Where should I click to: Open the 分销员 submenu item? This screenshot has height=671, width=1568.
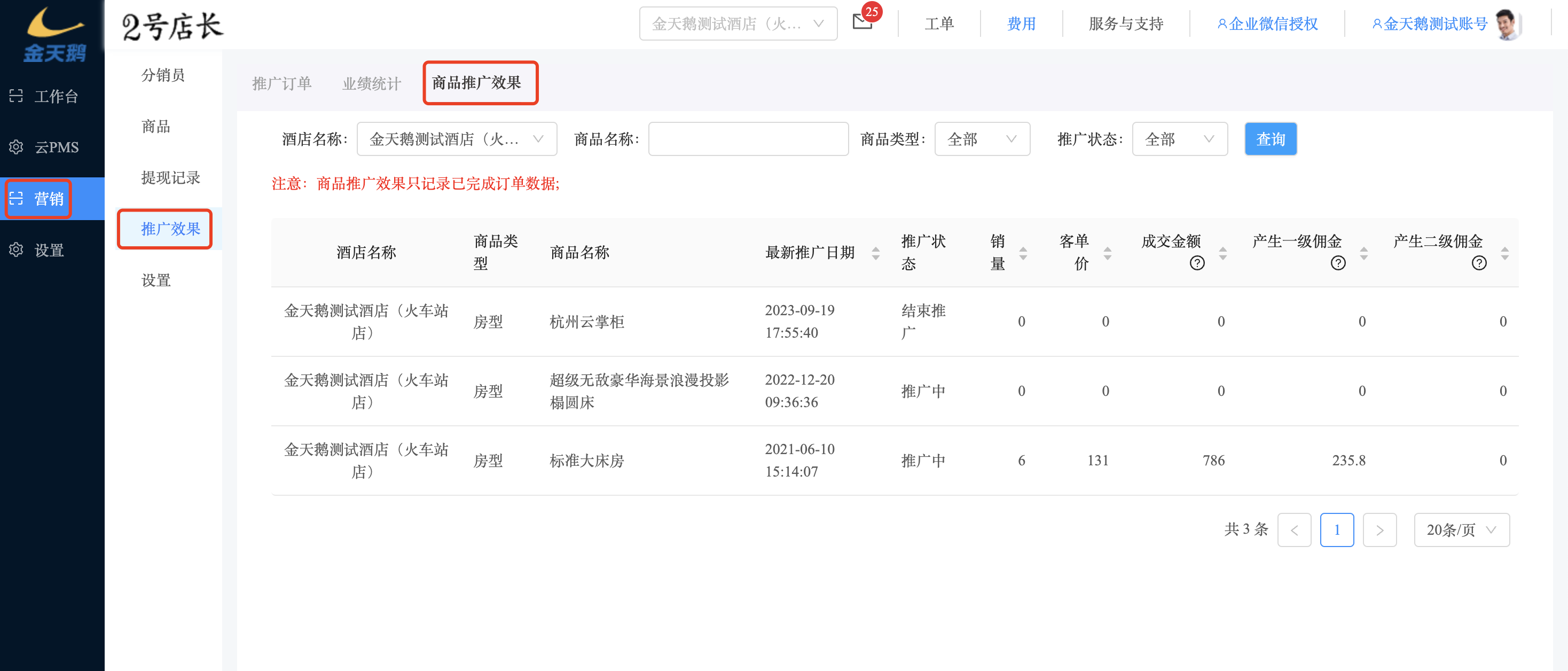point(163,75)
